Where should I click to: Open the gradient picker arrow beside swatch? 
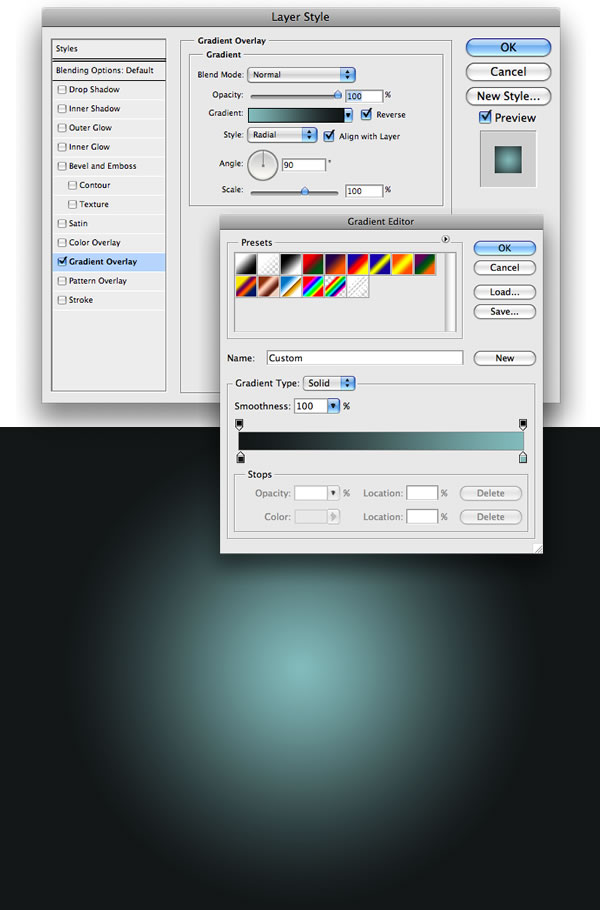[348, 115]
